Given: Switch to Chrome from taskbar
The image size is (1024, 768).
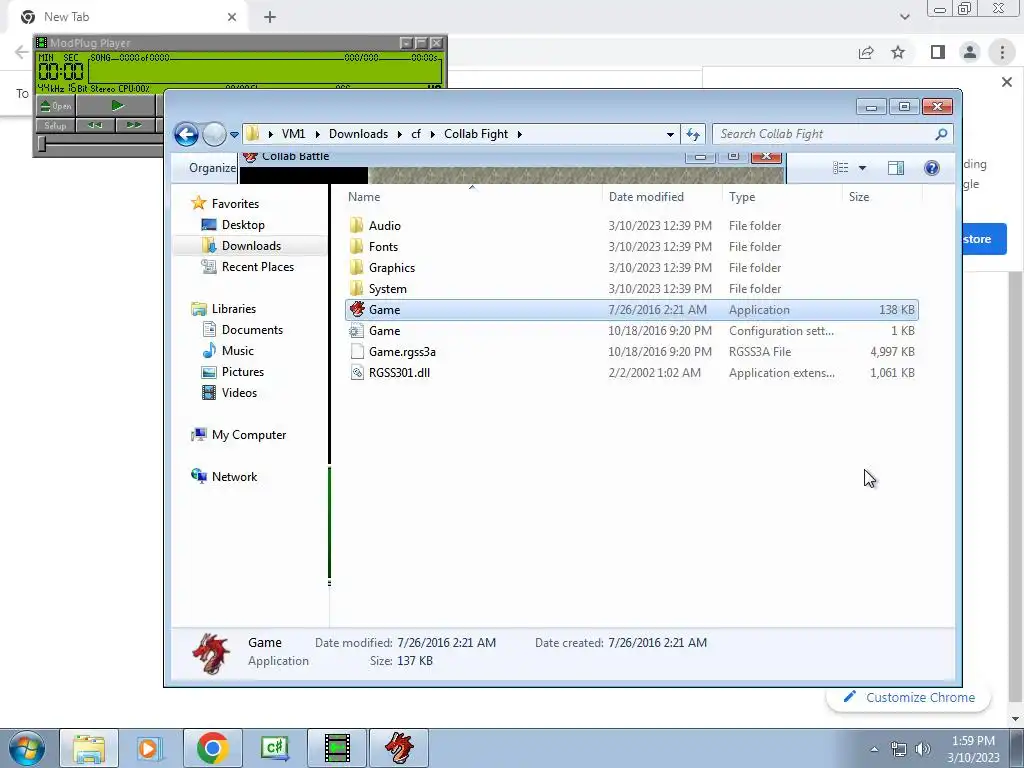Looking at the screenshot, I should tap(212, 748).
